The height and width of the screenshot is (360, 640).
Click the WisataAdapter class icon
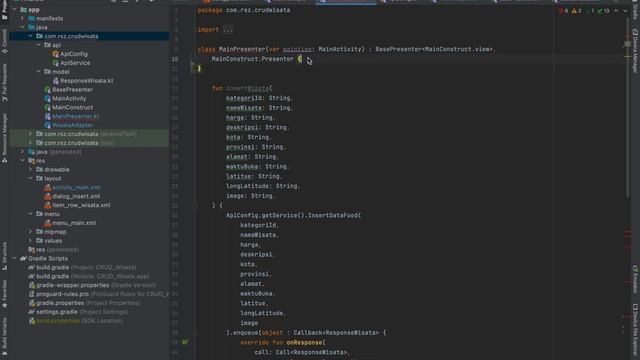point(47,125)
